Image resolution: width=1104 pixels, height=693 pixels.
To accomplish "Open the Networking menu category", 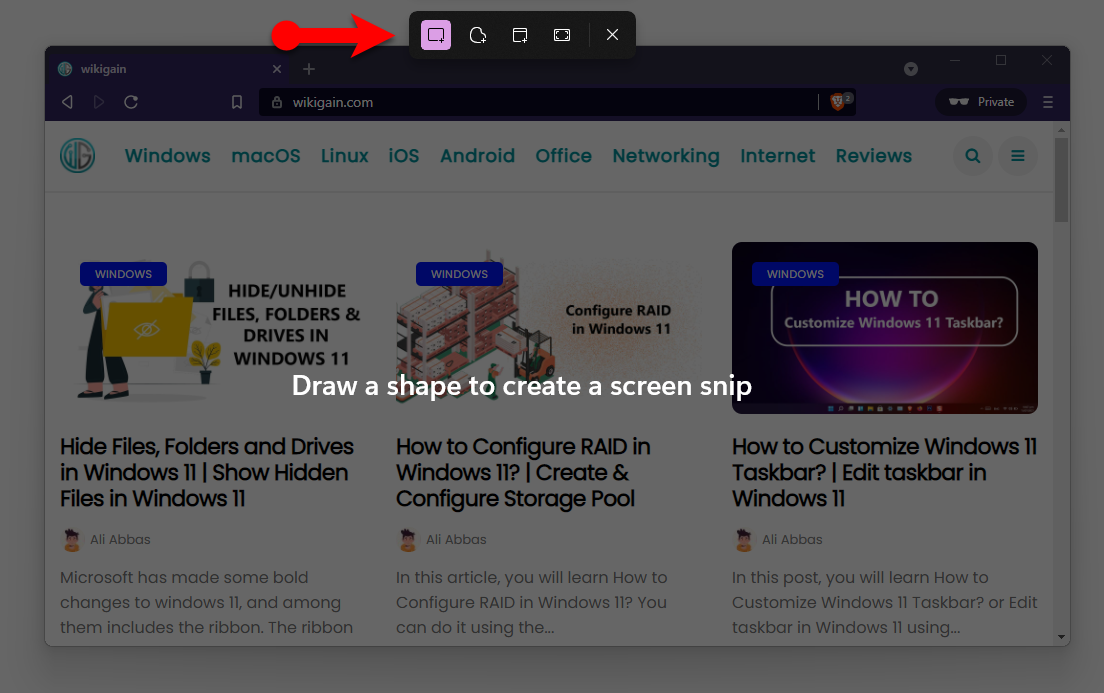I will coord(666,156).
